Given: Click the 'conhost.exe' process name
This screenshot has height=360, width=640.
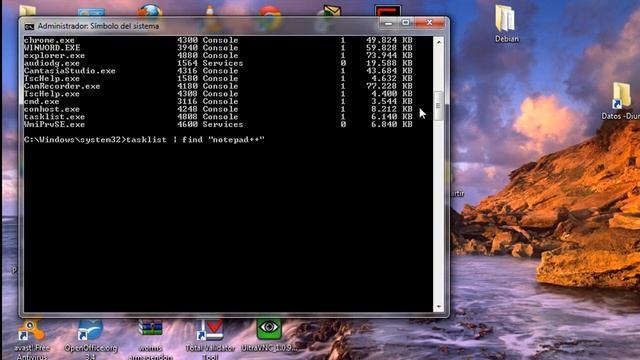Looking at the screenshot, I should click(x=52, y=109).
